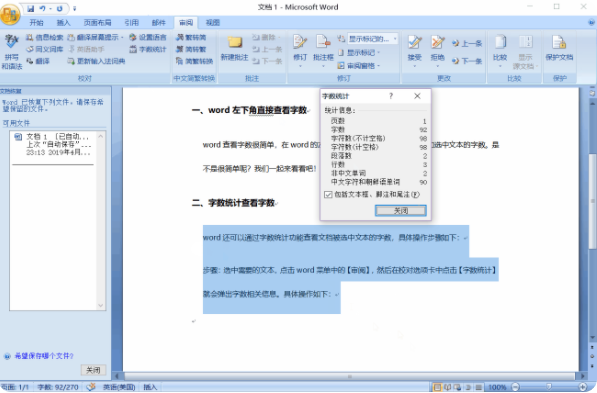Screen dimensions: 597x393
Task: Click 关闭 in the document recovery pane
Action: coord(93,370)
